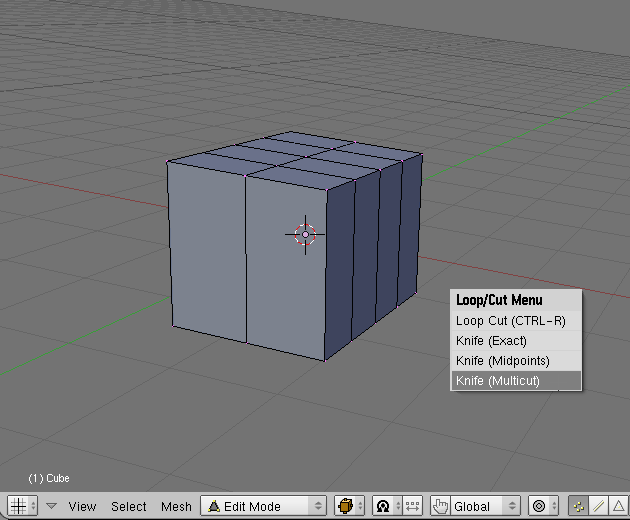Choose Knife (Exact) from menu
This screenshot has width=630, height=520.
[516, 341]
